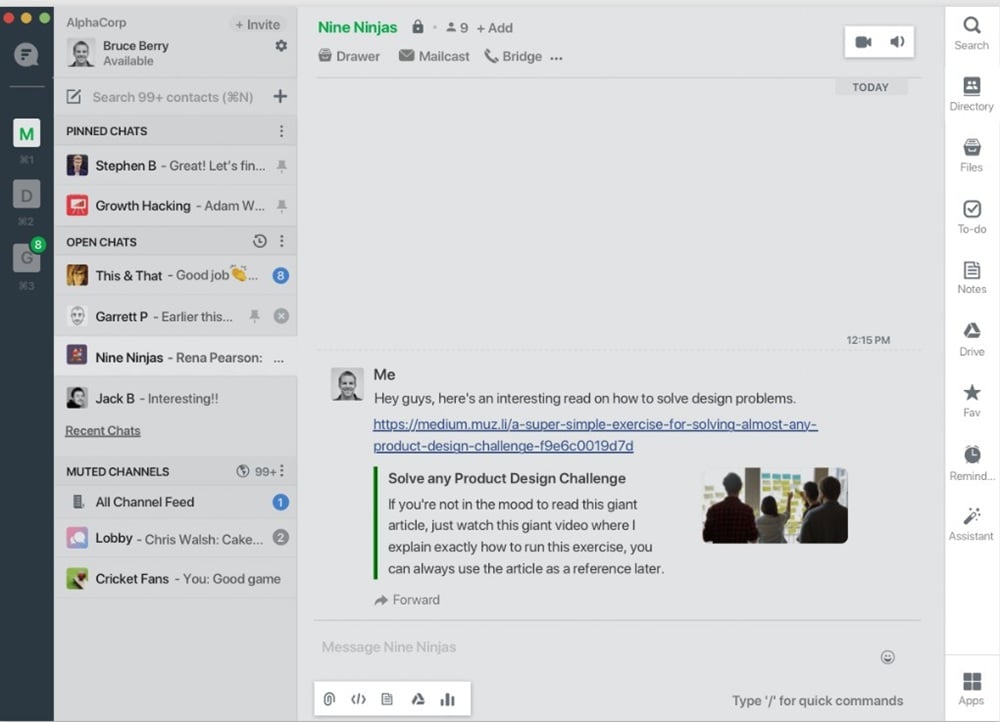This screenshot has width=1000, height=722.
Task: Open the Directory panel
Action: (971, 94)
